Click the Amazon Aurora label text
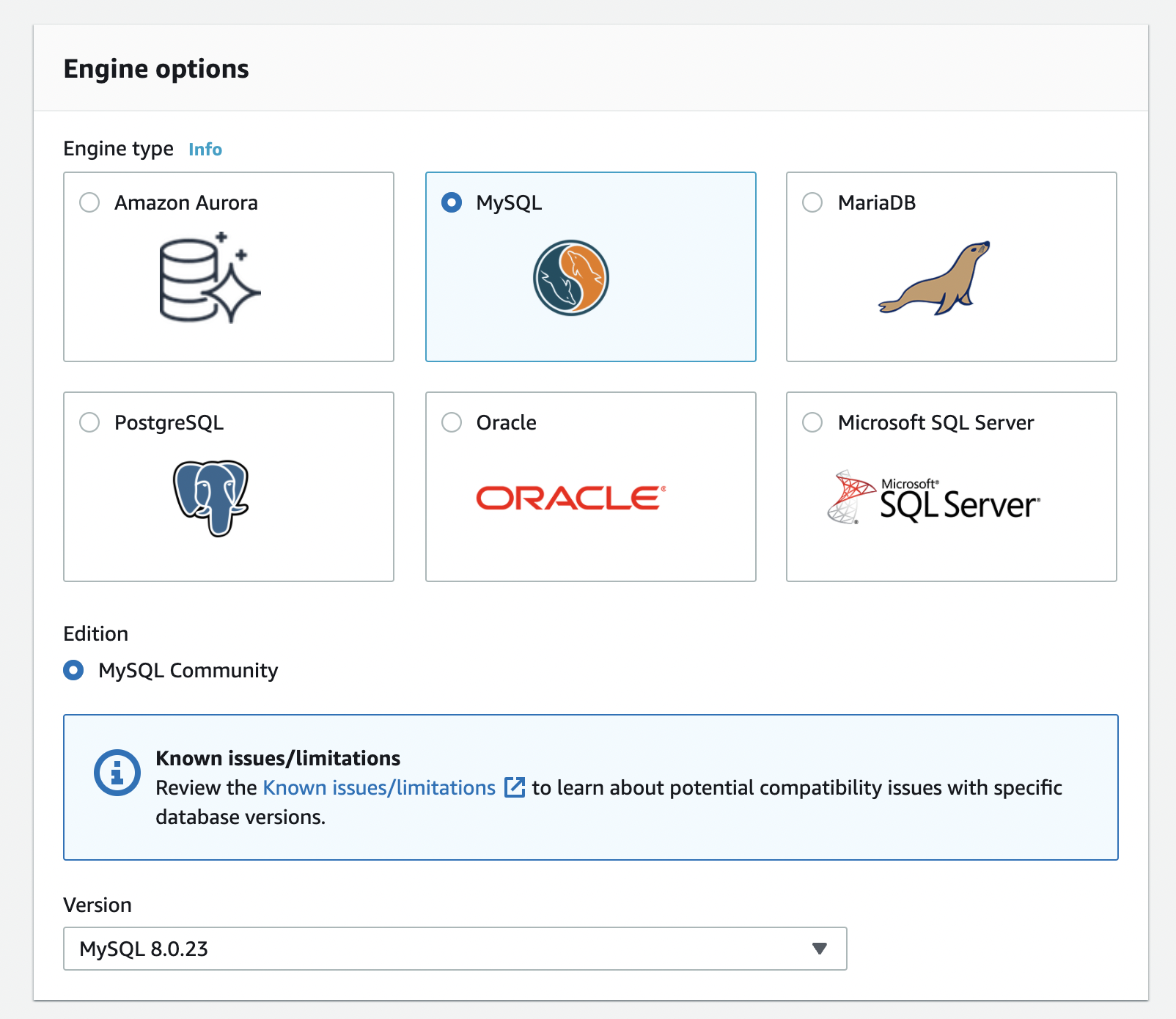Image resolution: width=1176 pixels, height=1019 pixels. click(186, 202)
